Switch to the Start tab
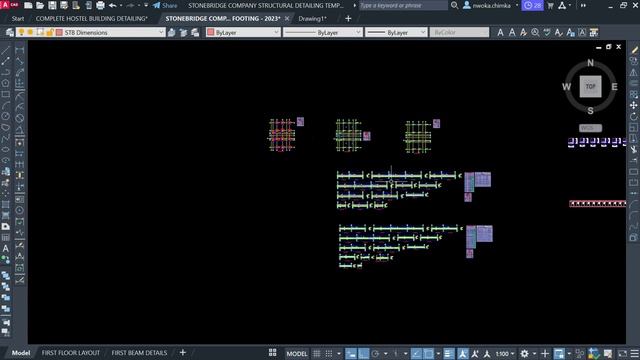The height and width of the screenshot is (360, 640). [x=18, y=19]
